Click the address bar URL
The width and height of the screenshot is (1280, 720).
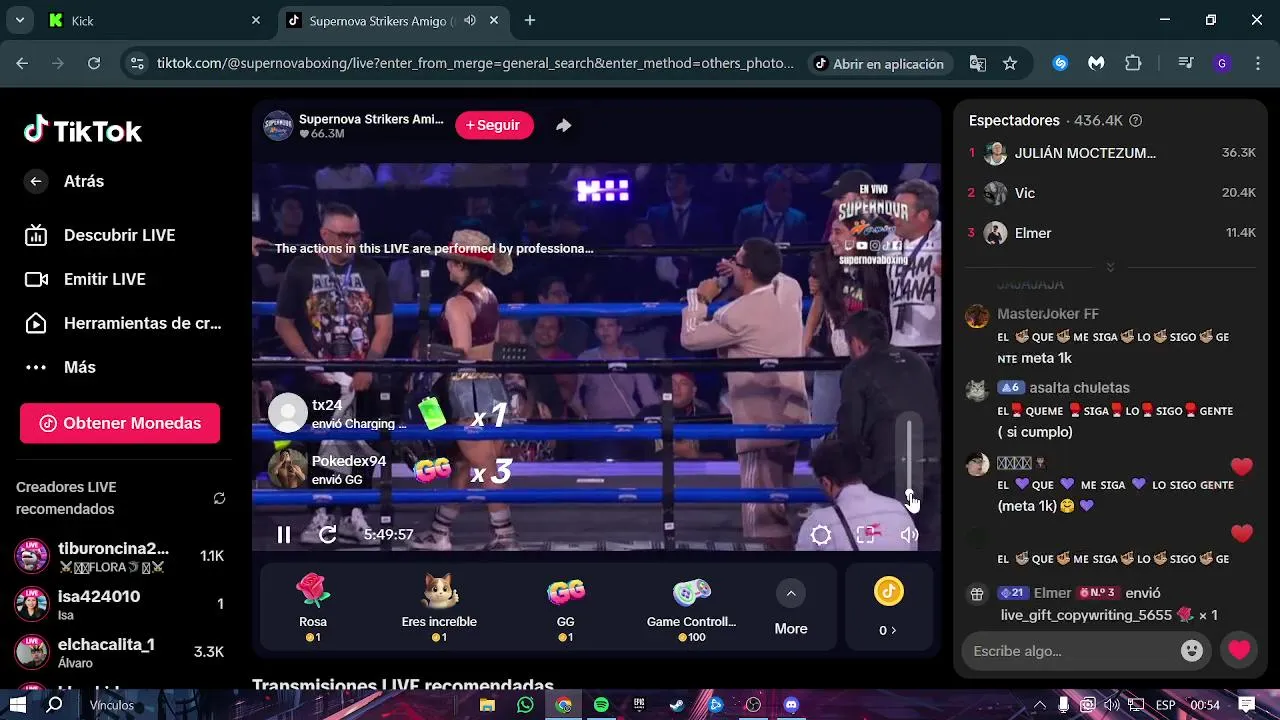click(x=475, y=63)
